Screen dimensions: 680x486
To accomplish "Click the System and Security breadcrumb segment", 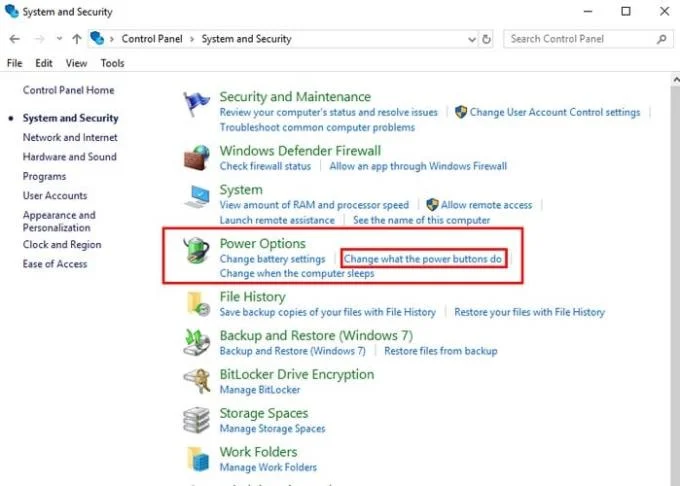I will [246, 39].
